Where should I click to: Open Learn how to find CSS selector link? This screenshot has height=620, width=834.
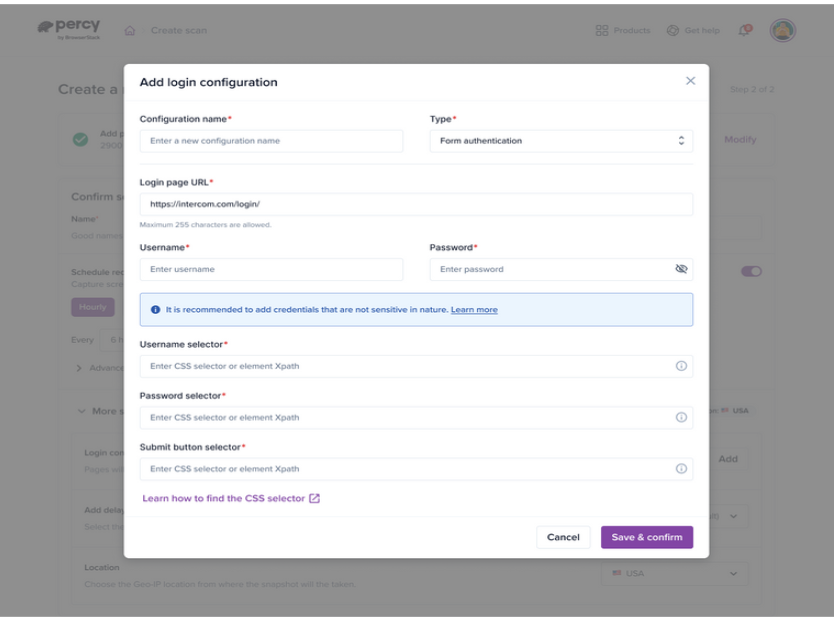[231, 498]
